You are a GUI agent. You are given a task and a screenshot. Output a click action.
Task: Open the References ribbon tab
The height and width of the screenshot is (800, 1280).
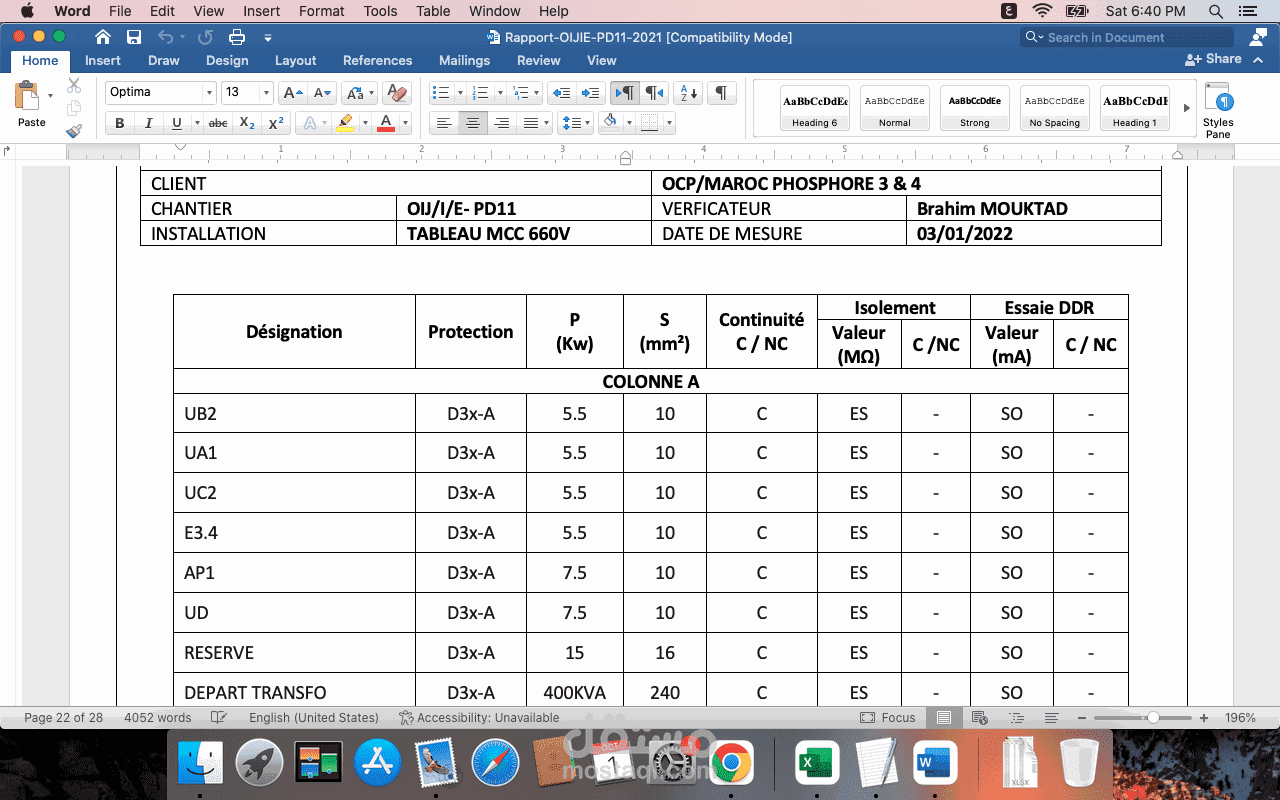[x=377, y=60]
